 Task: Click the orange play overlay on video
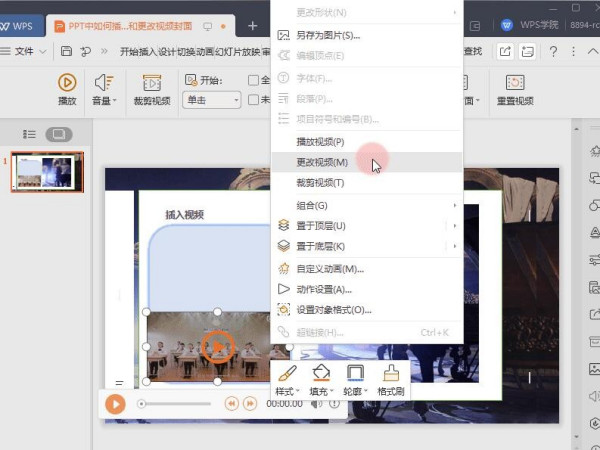tap(218, 347)
